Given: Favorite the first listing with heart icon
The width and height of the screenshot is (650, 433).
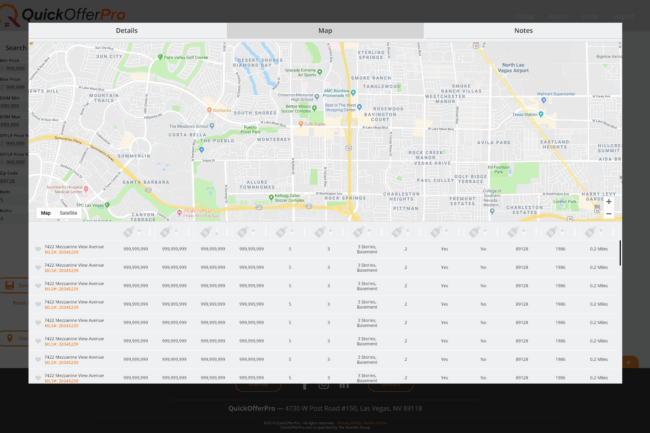Looking at the screenshot, I should click(x=38, y=249).
